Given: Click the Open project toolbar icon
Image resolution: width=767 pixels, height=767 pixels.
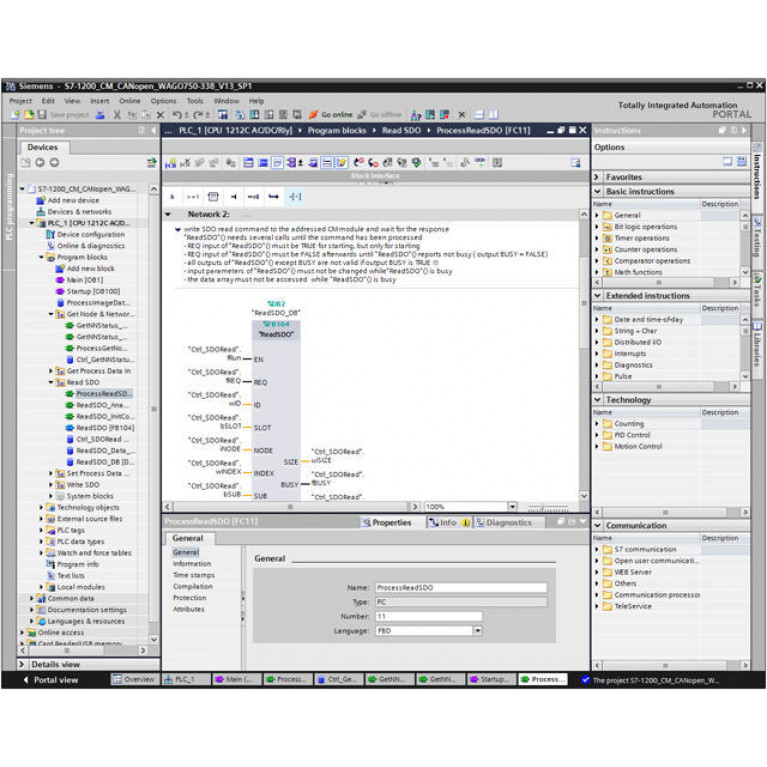Looking at the screenshot, I should tap(29, 115).
